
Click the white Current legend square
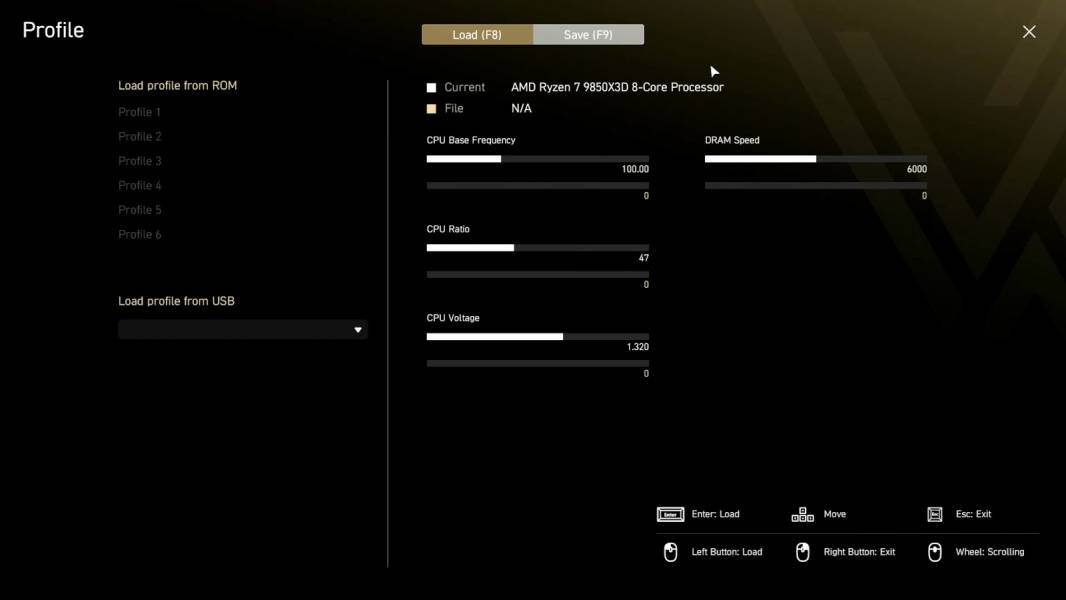point(431,88)
